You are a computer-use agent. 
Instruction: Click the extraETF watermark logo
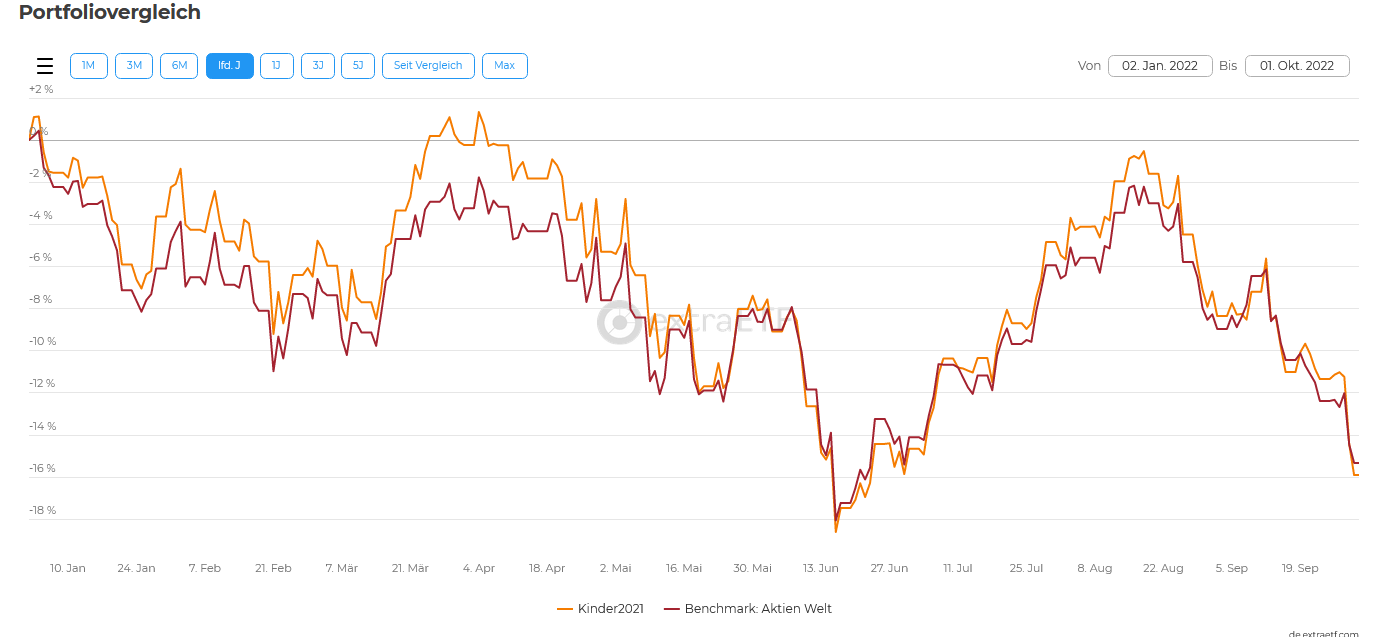(x=620, y=322)
